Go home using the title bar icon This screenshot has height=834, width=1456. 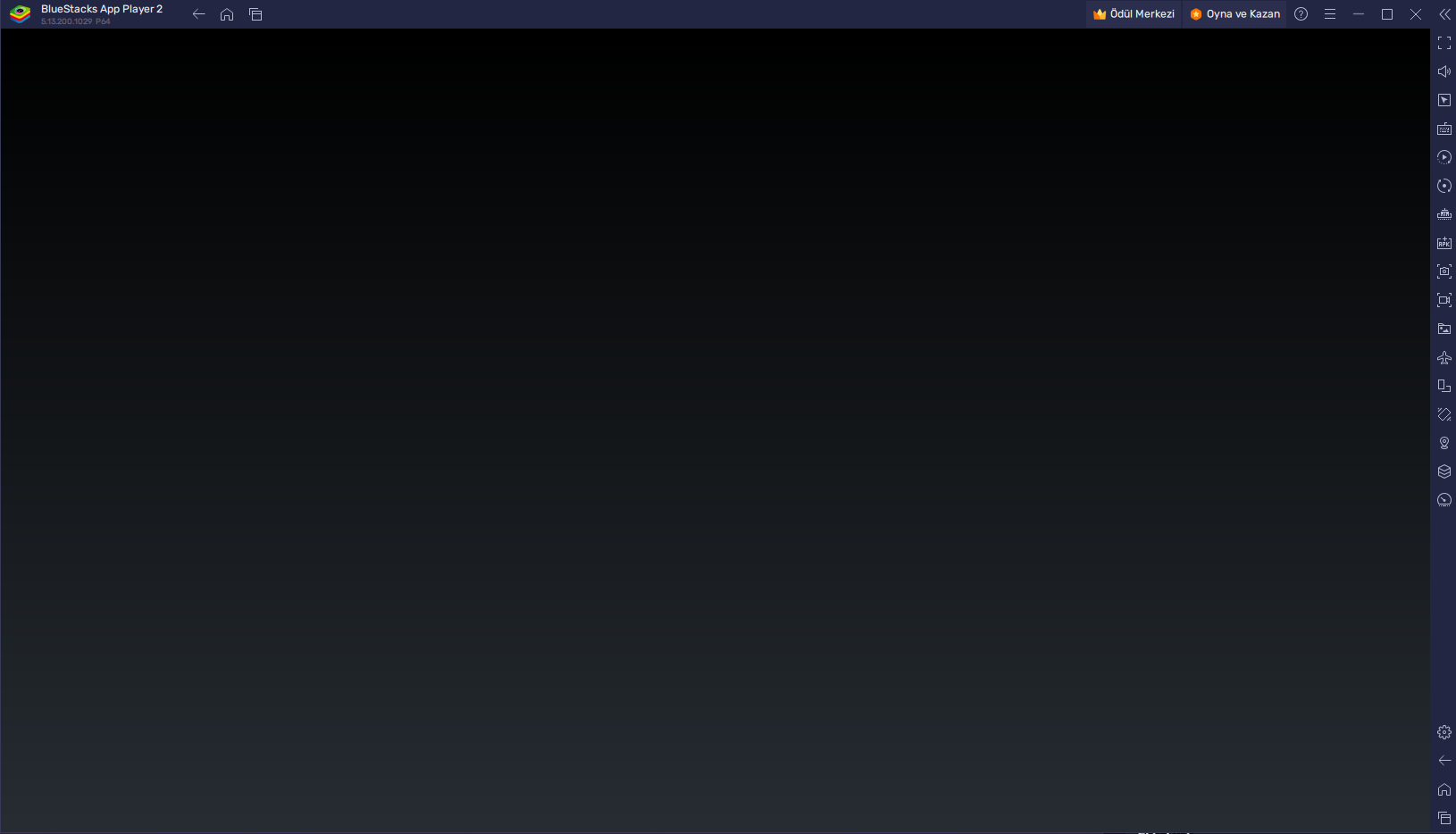[x=227, y=14]
